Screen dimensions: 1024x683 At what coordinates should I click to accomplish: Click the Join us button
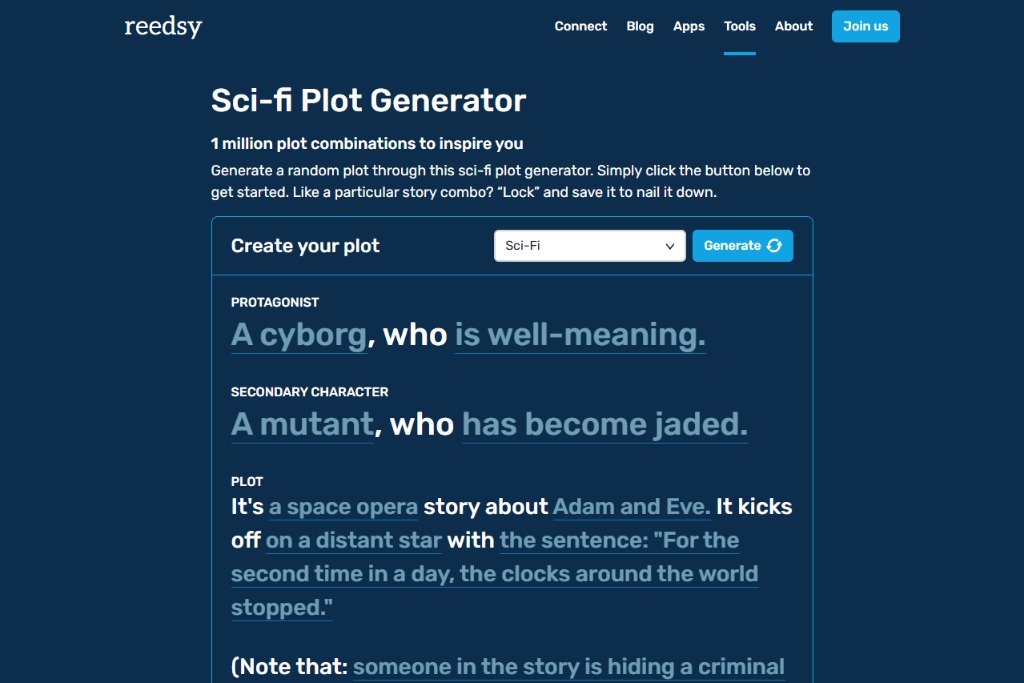click(x=865, y=26)
